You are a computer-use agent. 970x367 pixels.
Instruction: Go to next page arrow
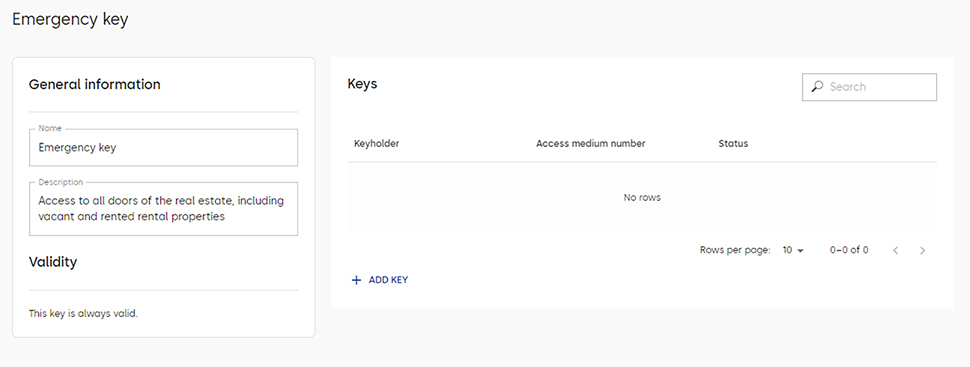pos(922,251)
